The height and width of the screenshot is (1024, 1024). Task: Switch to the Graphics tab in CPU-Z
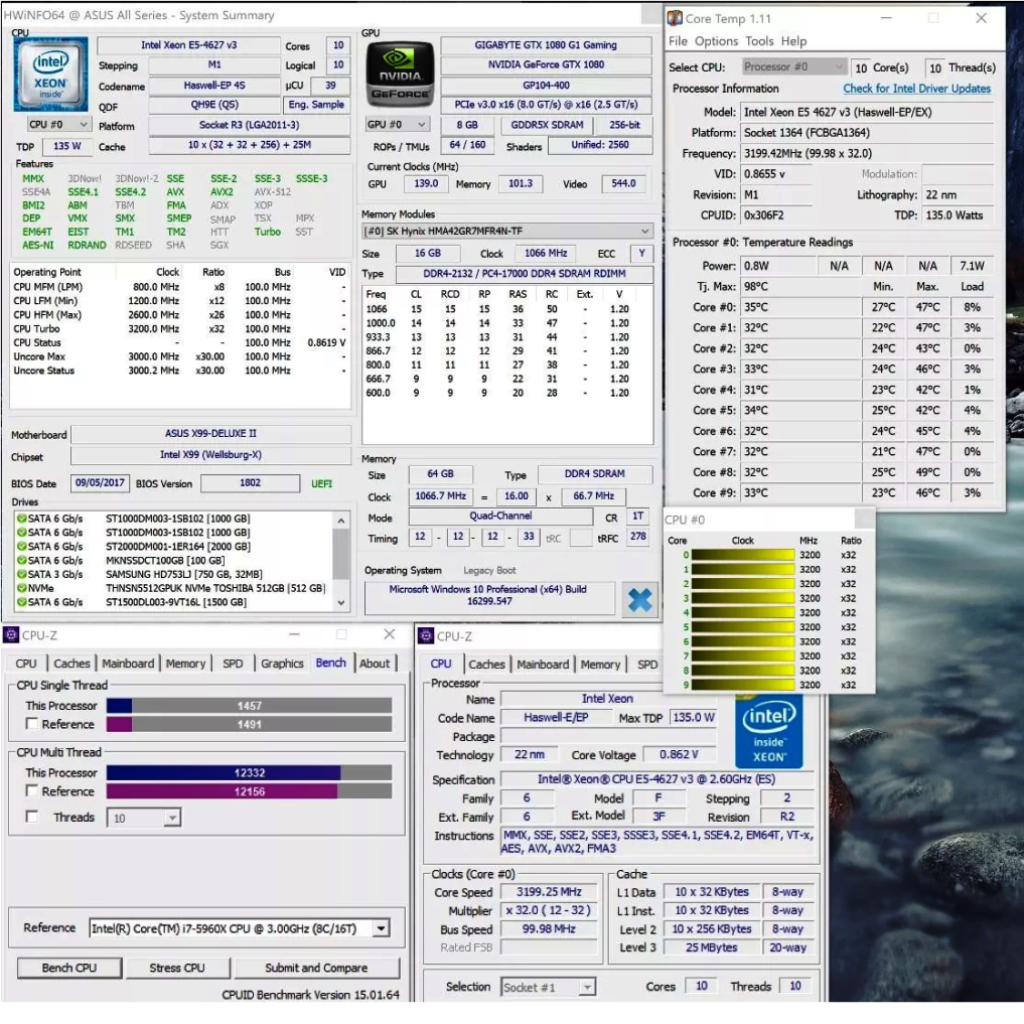tap(282, 664)
